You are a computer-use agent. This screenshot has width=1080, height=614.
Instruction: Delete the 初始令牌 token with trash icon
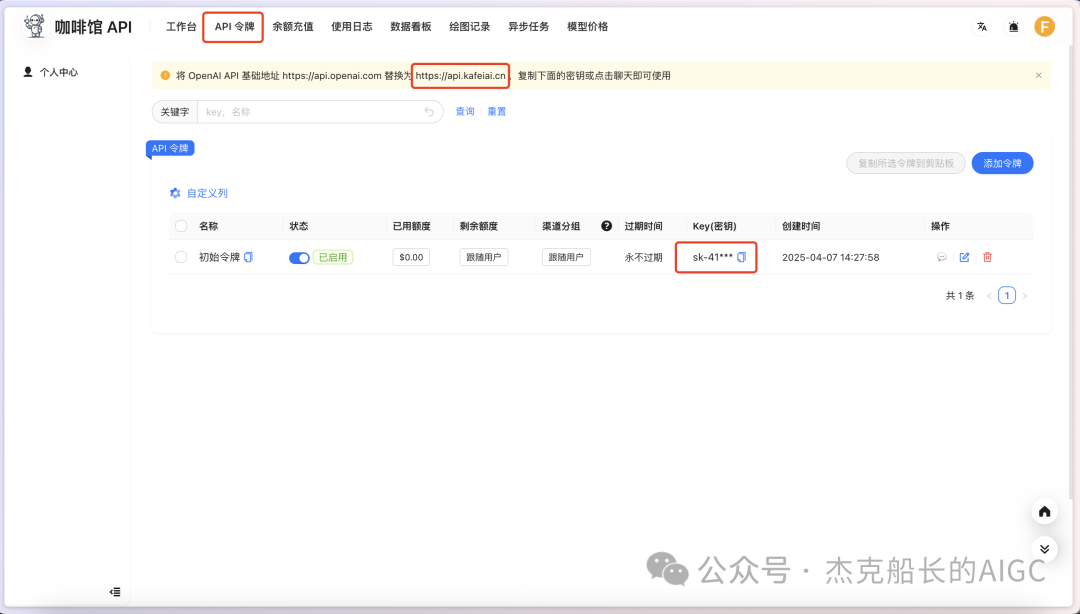point(987,257)
